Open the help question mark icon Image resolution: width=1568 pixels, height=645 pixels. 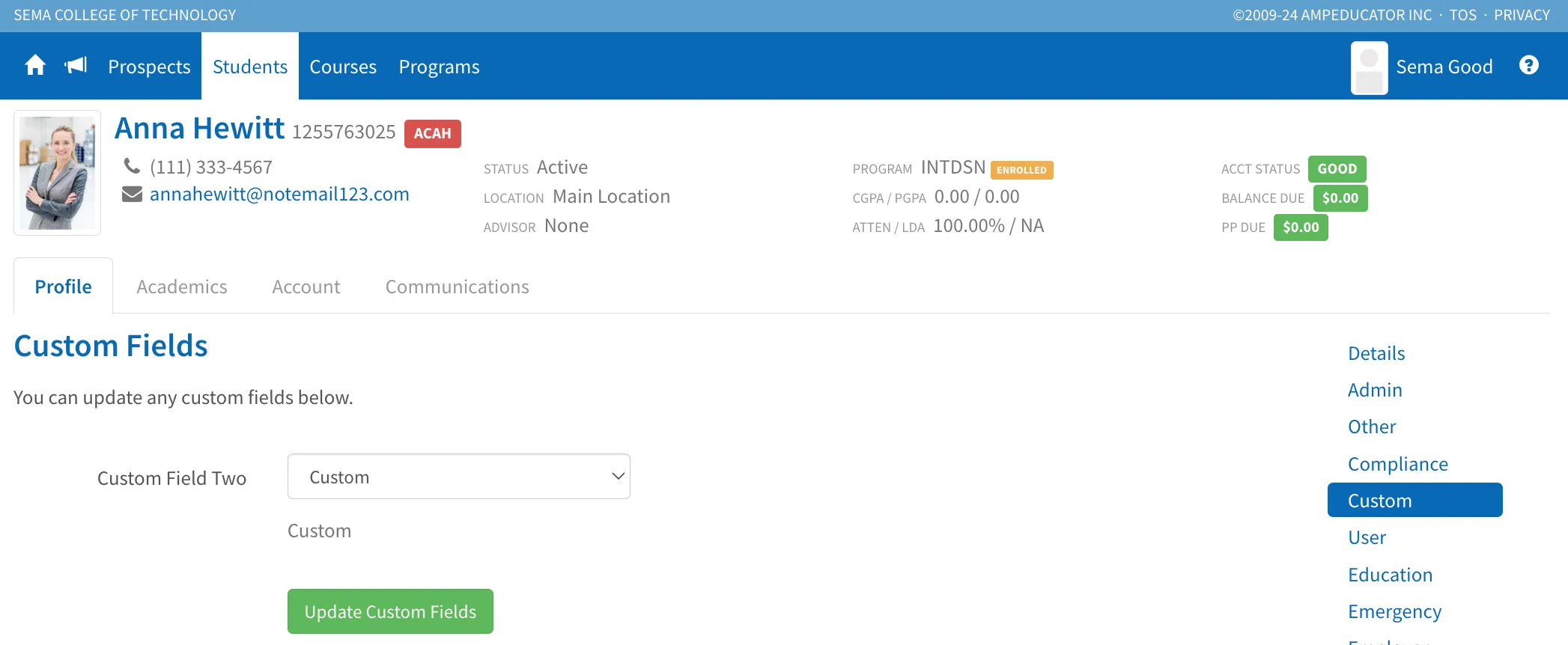pos(1529,66)
